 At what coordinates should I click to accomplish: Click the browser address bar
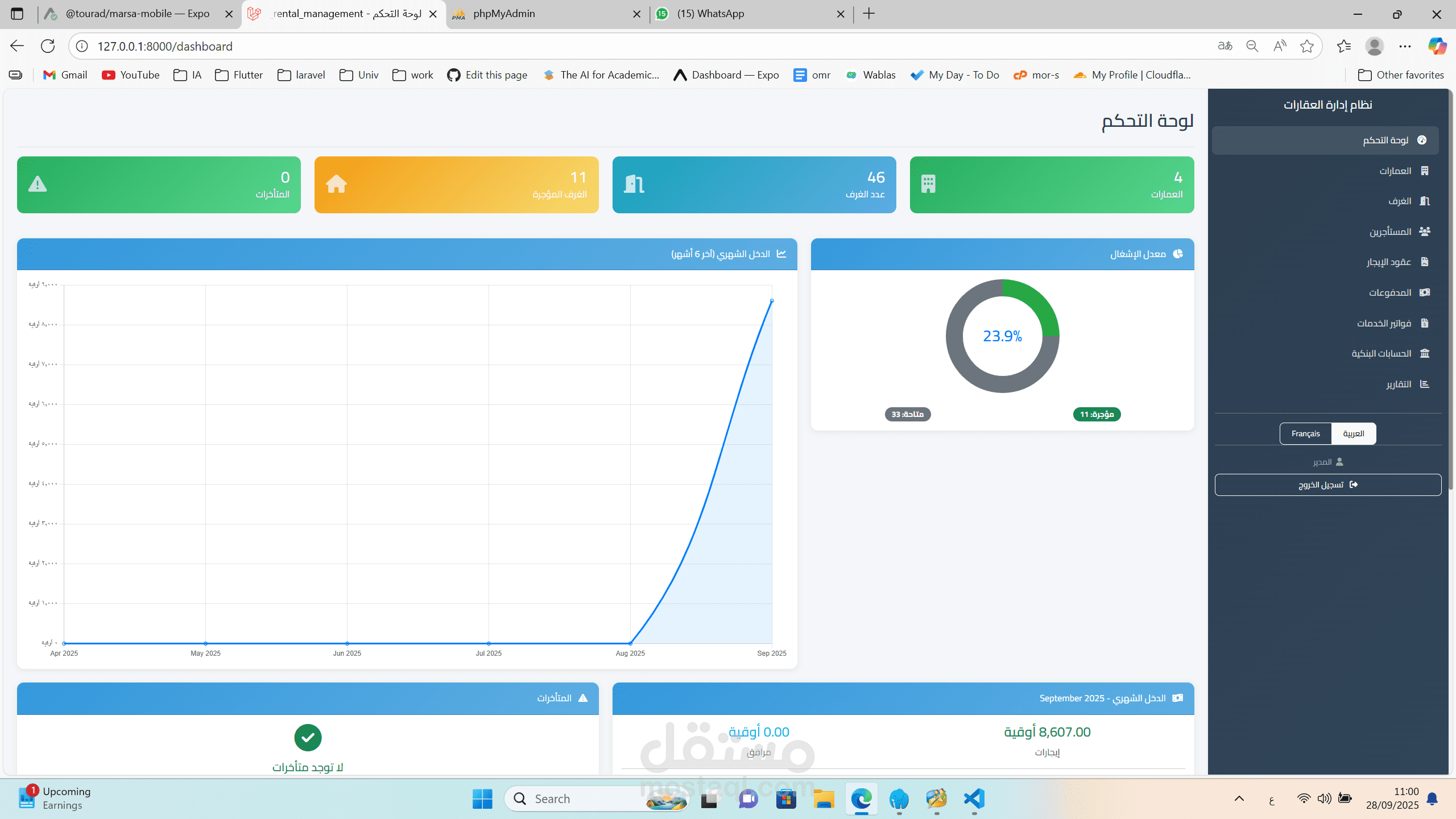click(x=626, y=46)
